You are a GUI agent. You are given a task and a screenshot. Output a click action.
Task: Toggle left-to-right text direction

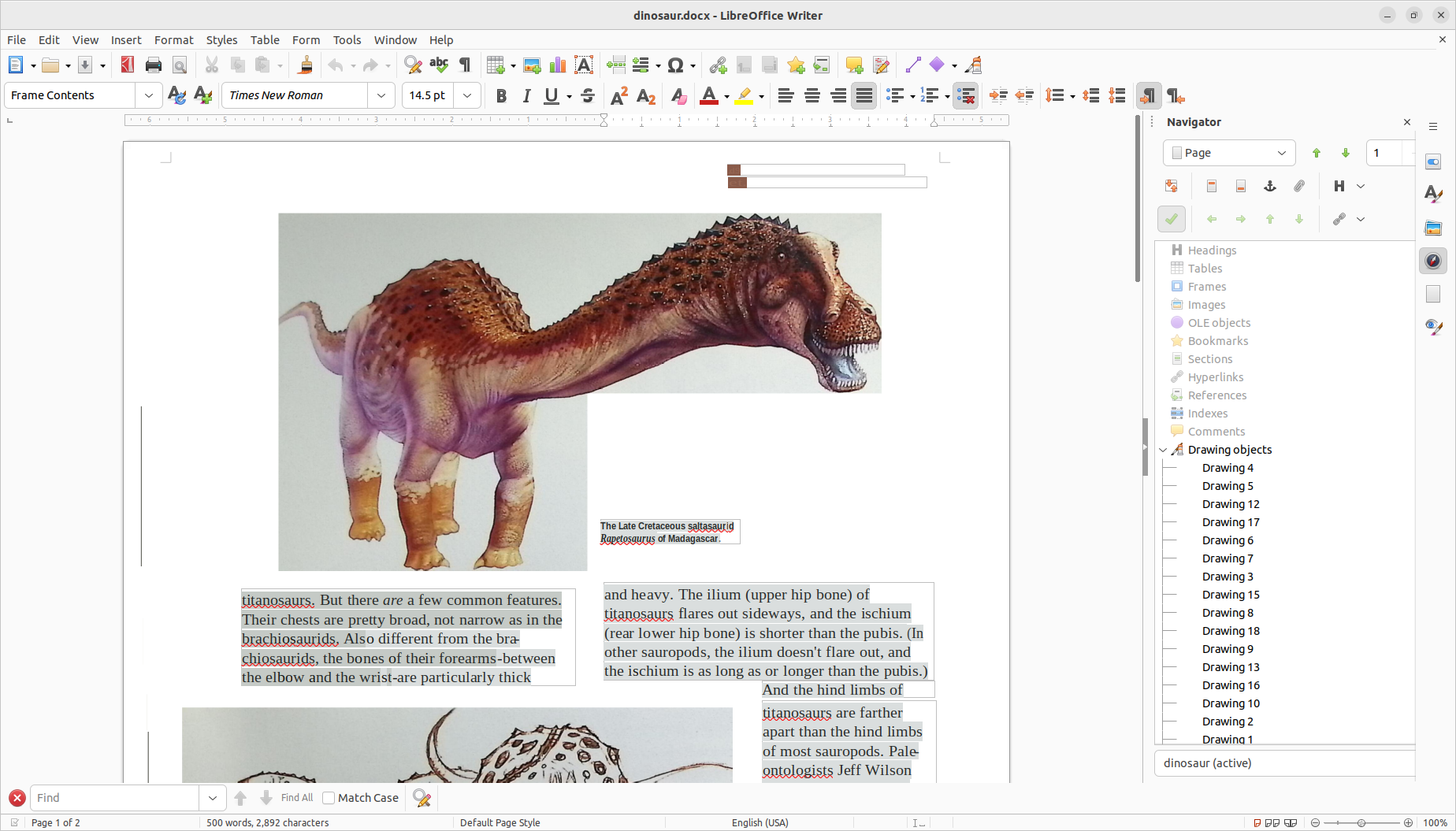1148,96
